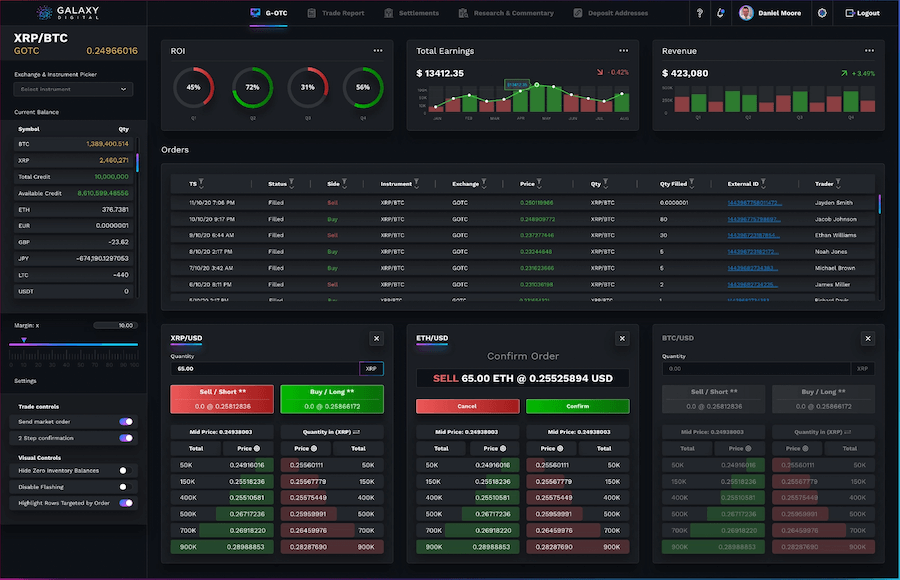Screen dimensions: 900x580
Task: Open Instrument column filter
Action: pos(416,184)
